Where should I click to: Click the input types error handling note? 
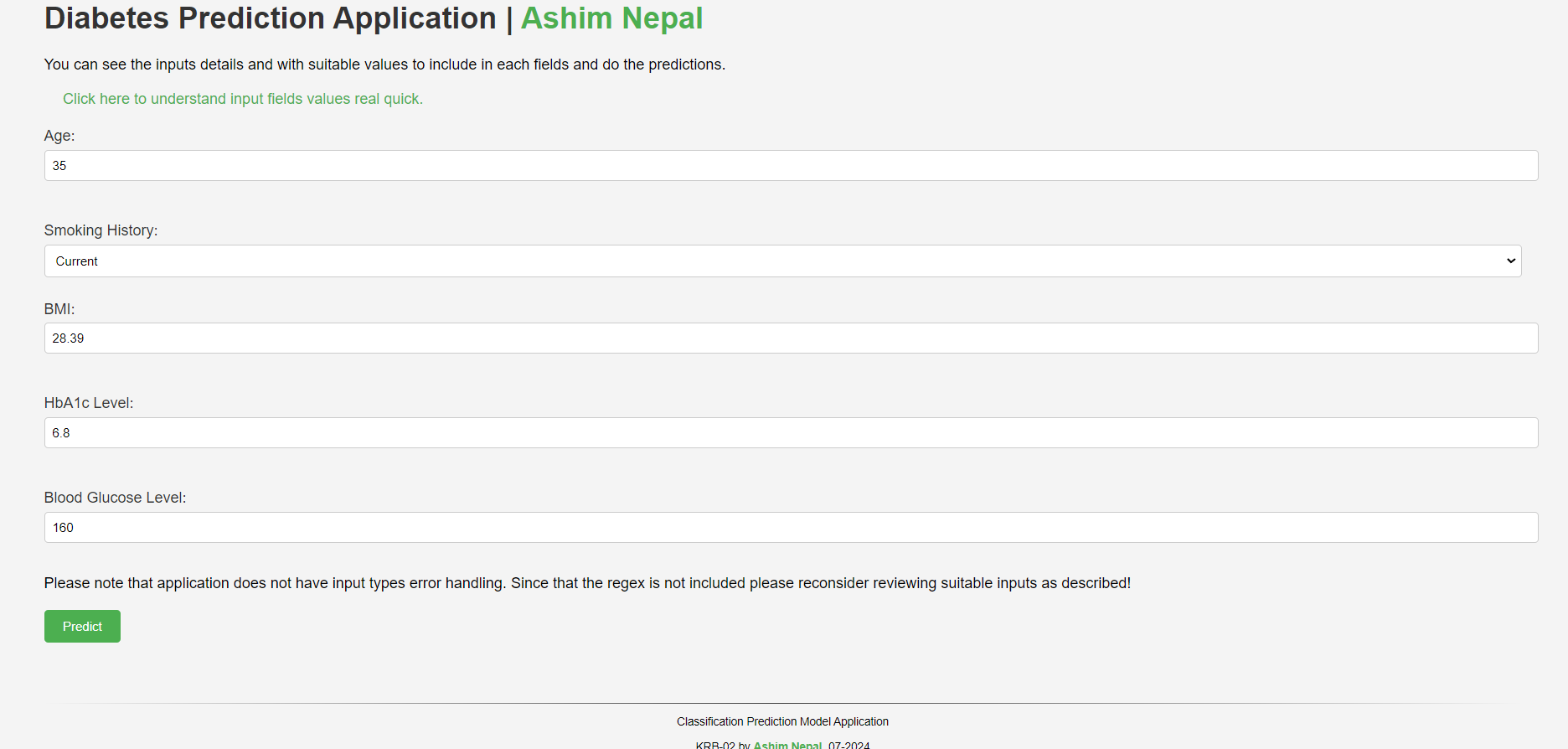[587, 583]
